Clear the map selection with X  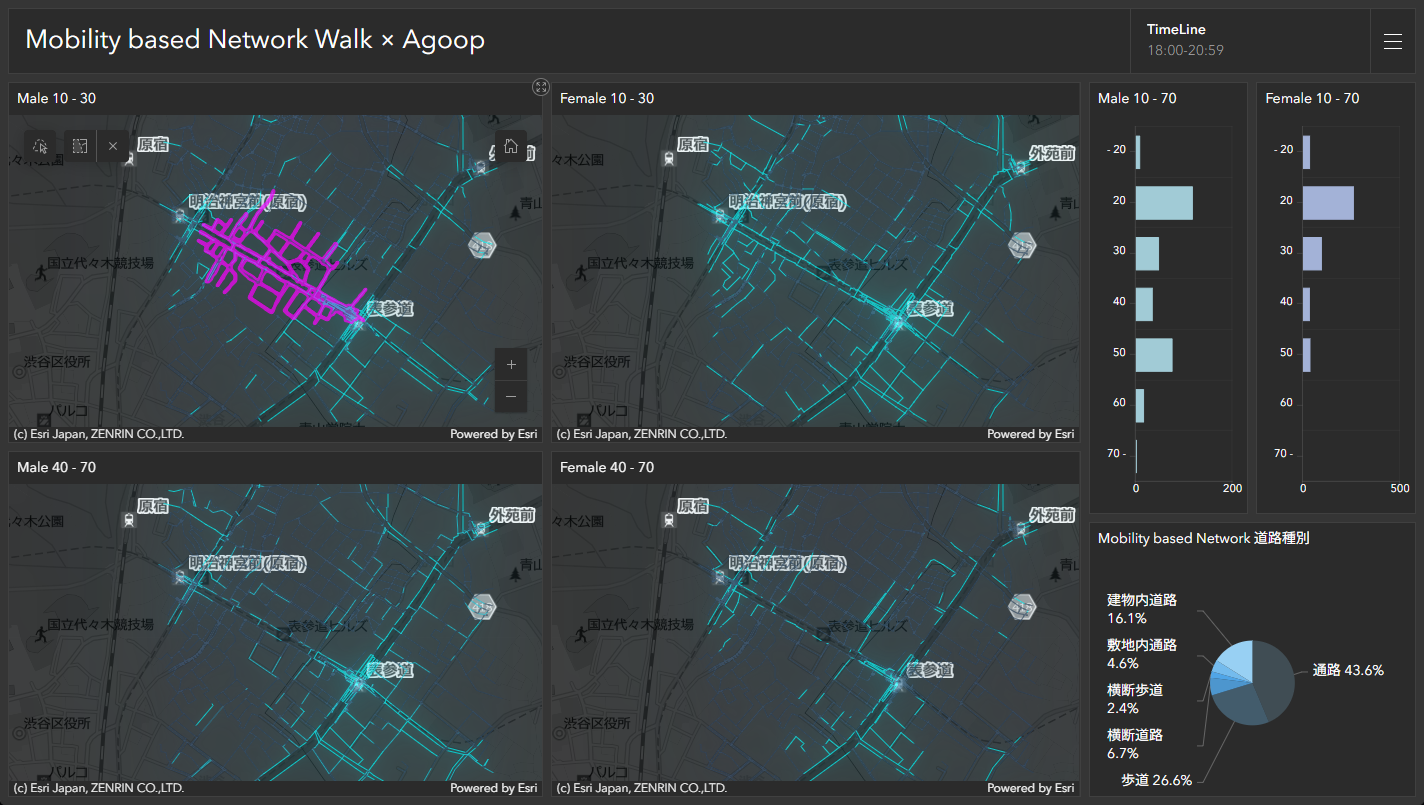click(113, 146)
